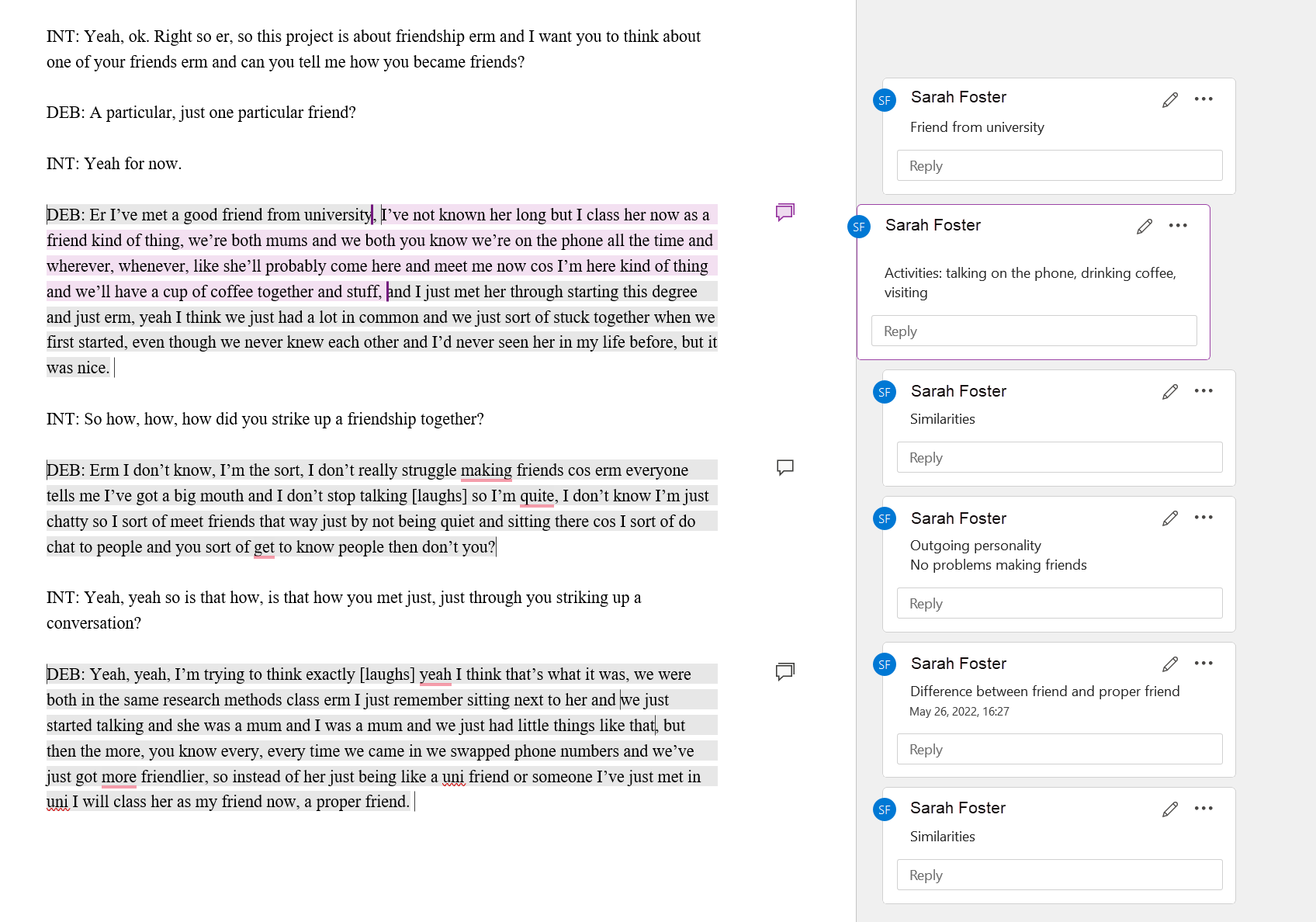
Task: Open more options on 'proper friend' comment
Action: click(x=1203, y=663)
